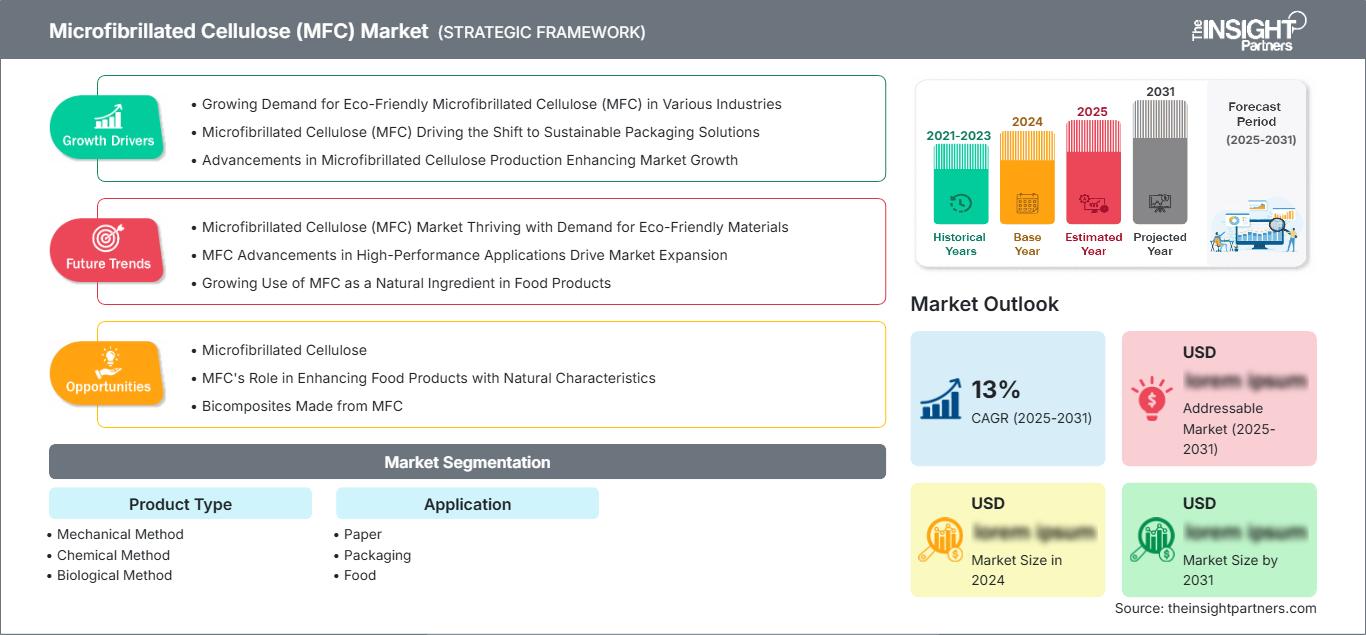Select the calendar icon for Base Year 2024
Viewport: 1366px width, 635px height.
coord(1026,203)
